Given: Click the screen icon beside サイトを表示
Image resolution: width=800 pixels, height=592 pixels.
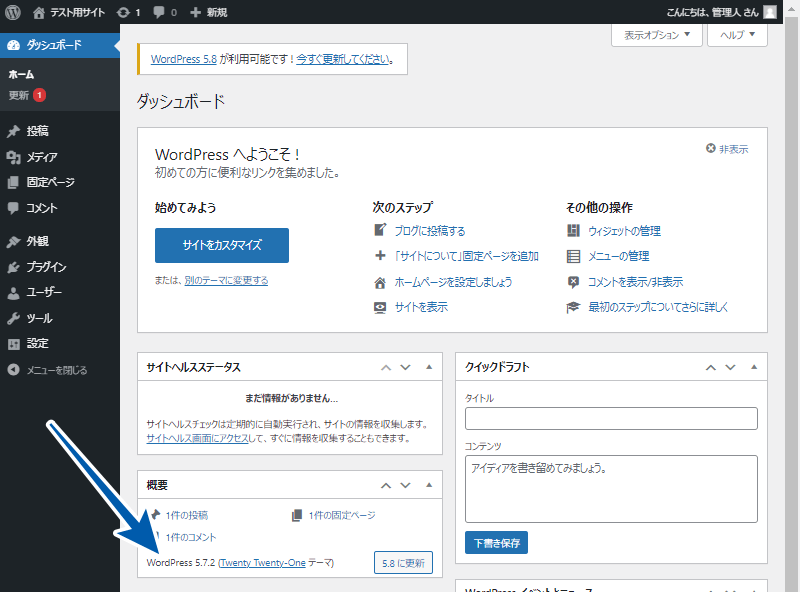Looking at the screenshot, I should coord(380,308).
